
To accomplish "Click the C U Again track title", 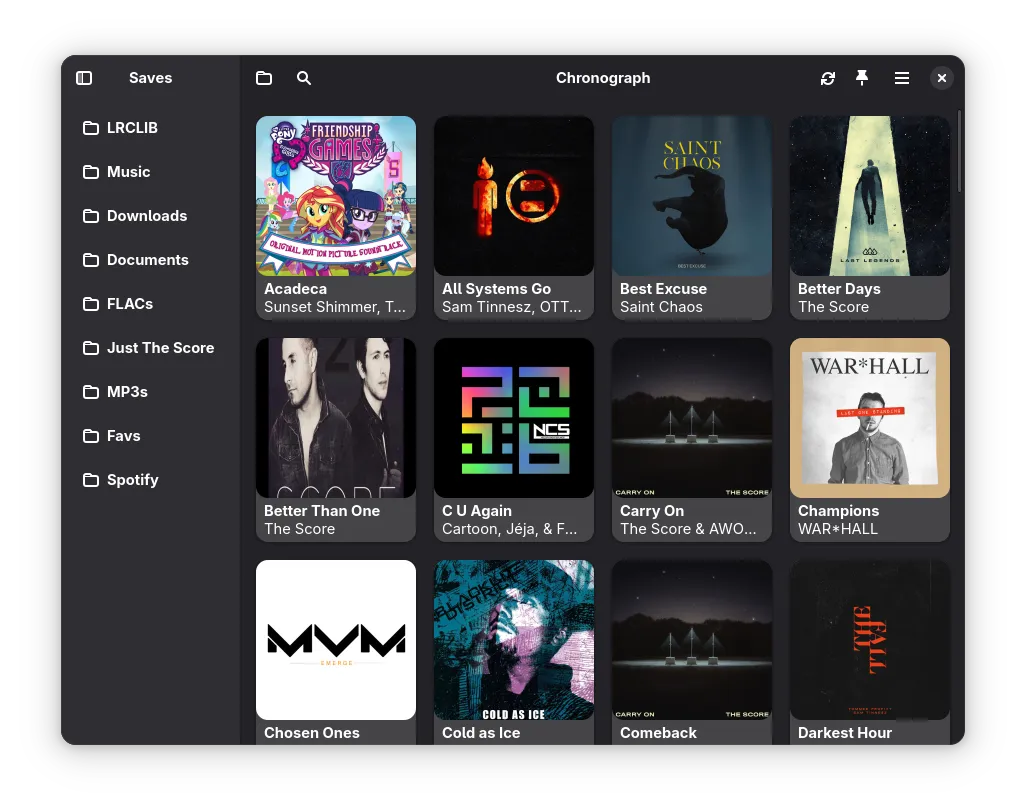I will click(477, 511).
